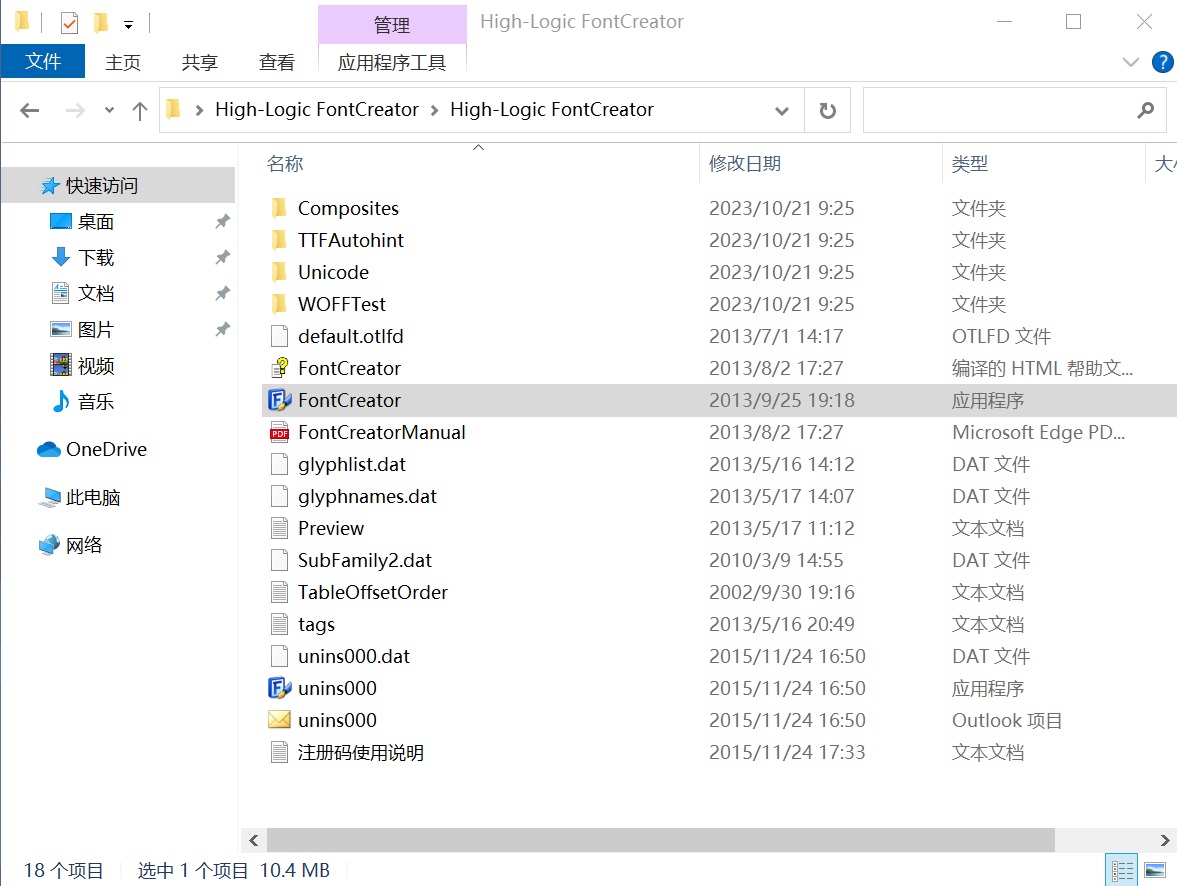The height and width of the screenshot is (886, 1177).
Task: Go up one folder level
Action: 140,111
